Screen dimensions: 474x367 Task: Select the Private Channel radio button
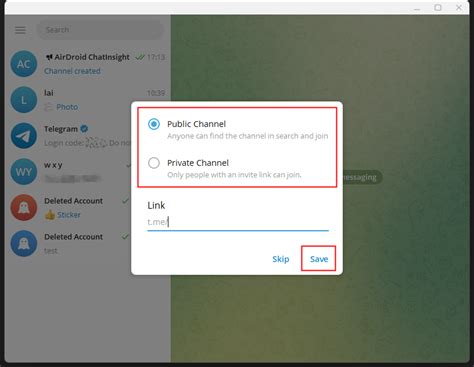pyautogui.click(x=154, y=163)
